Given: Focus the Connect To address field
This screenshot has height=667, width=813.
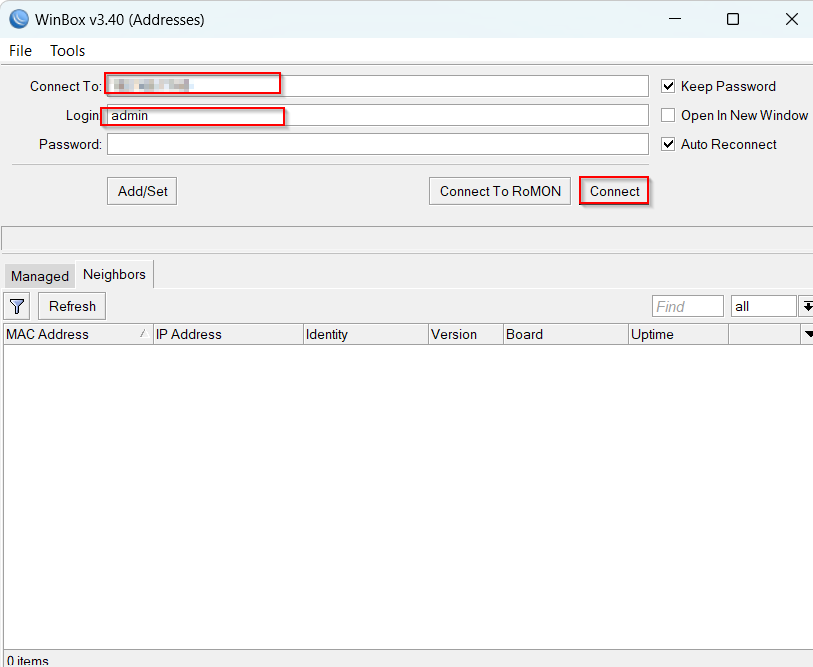Looking at the screenshot, I should pyautogui.click(x=378, y=86).
